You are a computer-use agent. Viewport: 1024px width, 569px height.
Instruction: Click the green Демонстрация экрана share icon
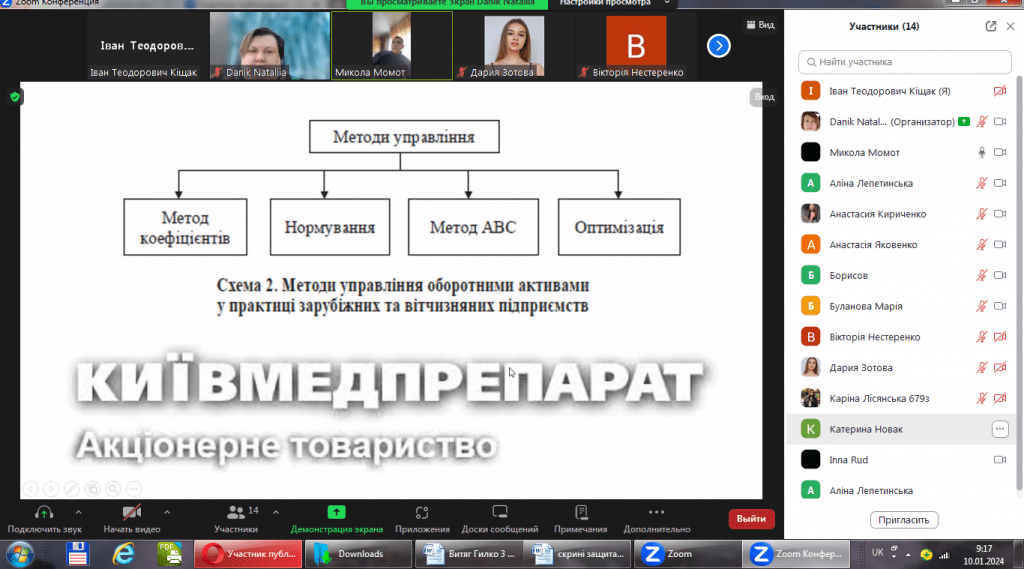(x=336, y=513)
